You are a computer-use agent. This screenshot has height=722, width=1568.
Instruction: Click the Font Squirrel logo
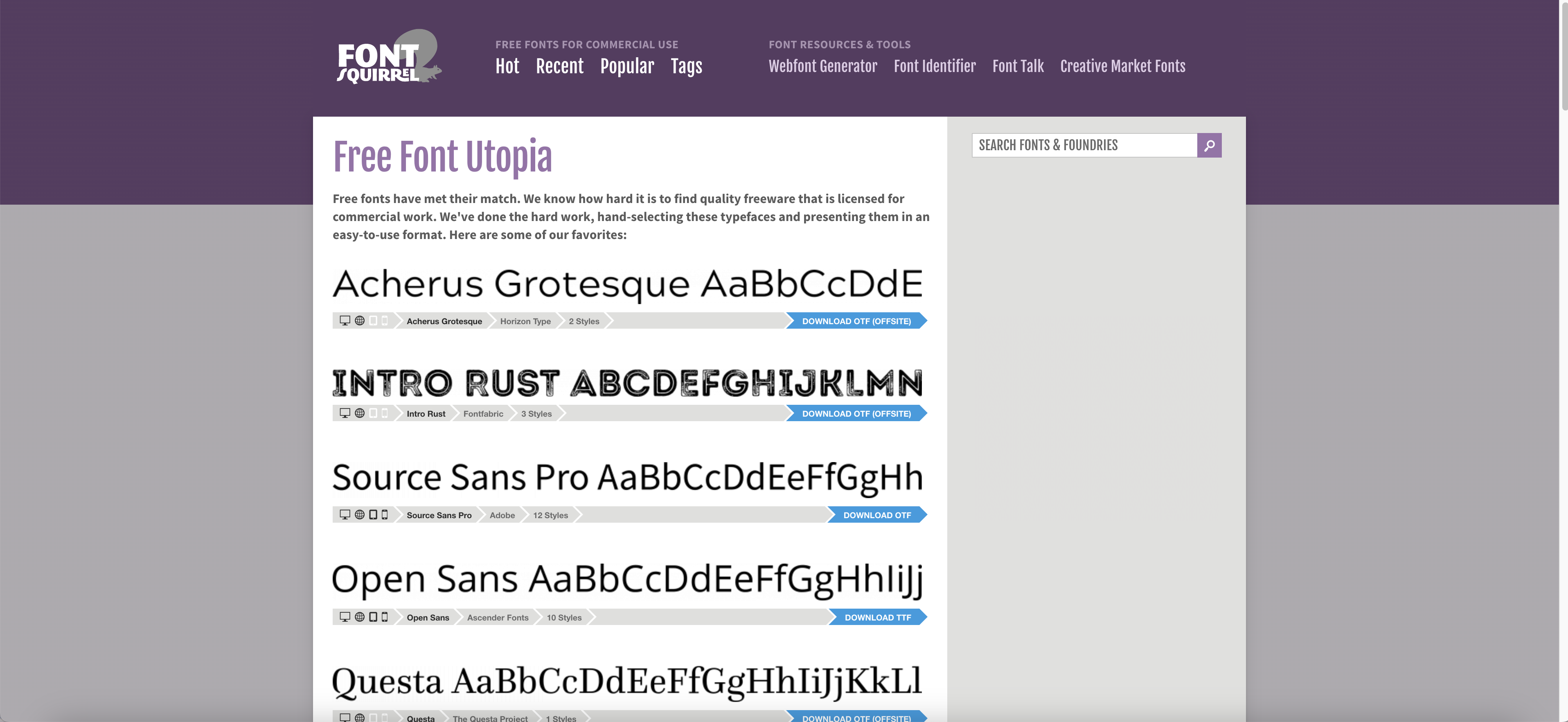click(x=389, y=56)
